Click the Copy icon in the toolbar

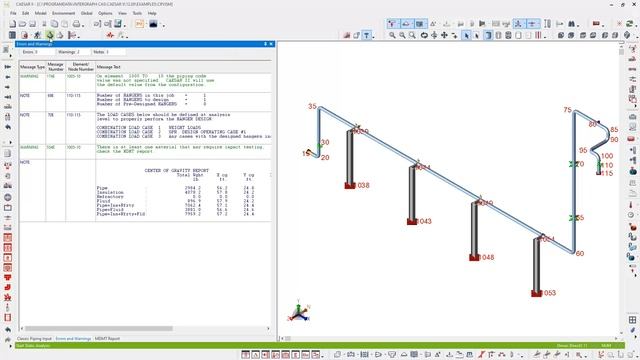[54, 24]
